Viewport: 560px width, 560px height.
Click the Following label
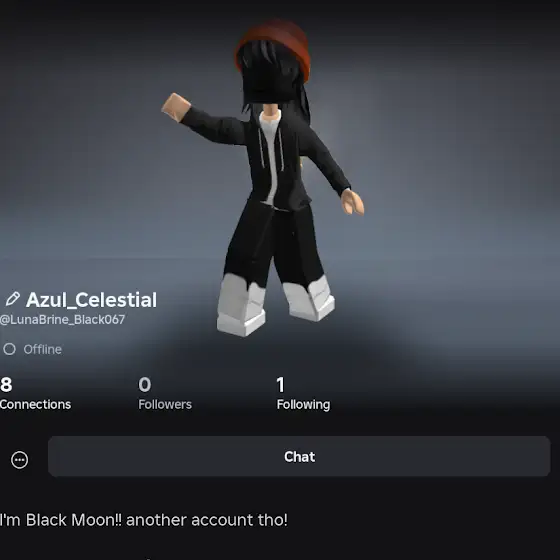tap(303, 405)
